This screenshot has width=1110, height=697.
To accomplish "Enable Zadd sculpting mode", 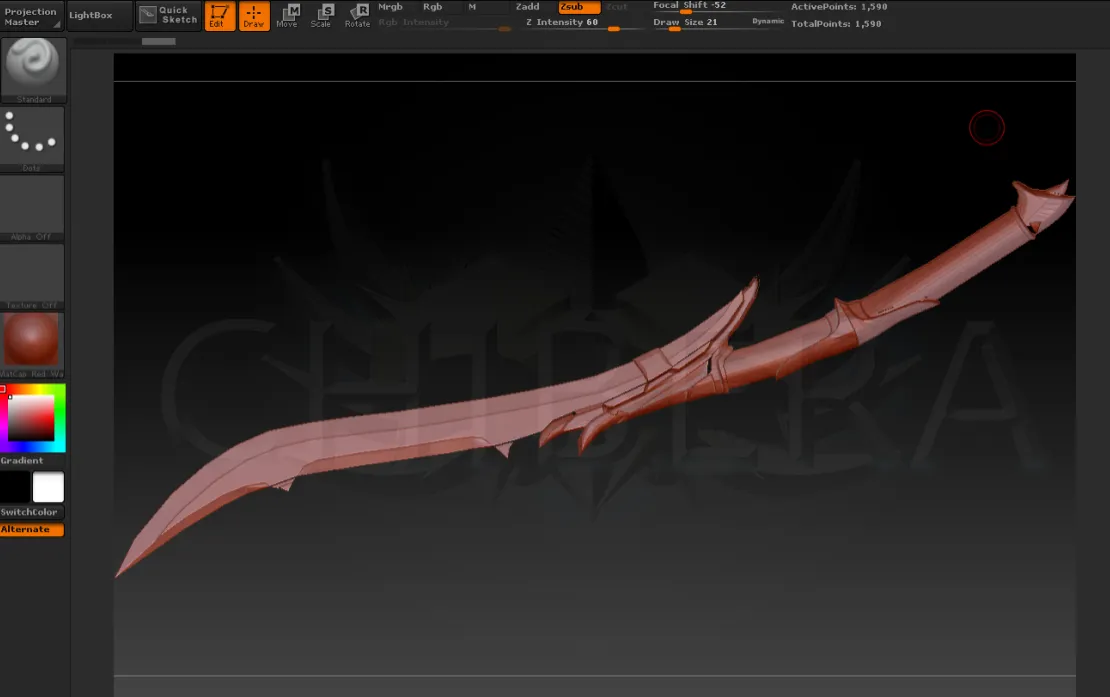I will pyautogui.click(x=527, y=7).
